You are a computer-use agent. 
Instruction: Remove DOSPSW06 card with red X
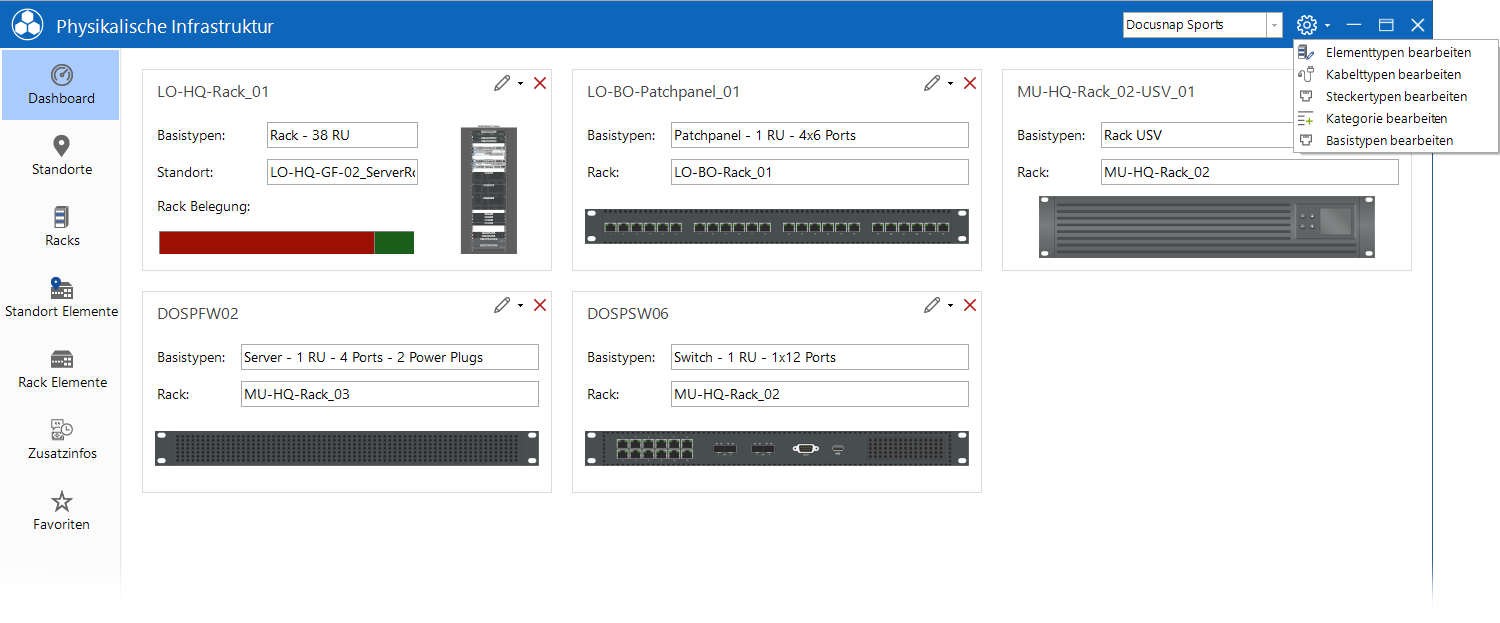970,305
